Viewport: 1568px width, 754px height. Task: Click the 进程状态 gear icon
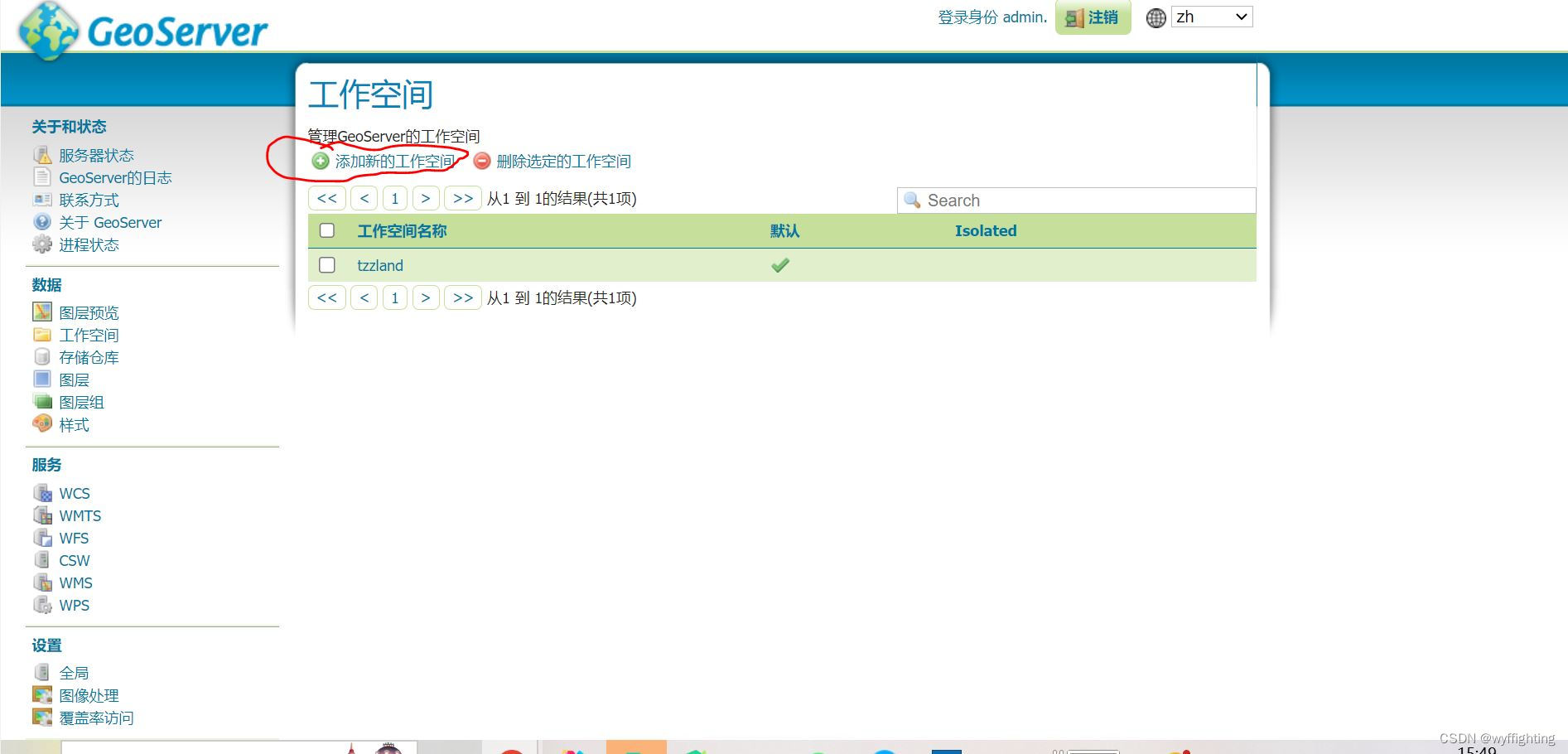click(x=42, y=244)
